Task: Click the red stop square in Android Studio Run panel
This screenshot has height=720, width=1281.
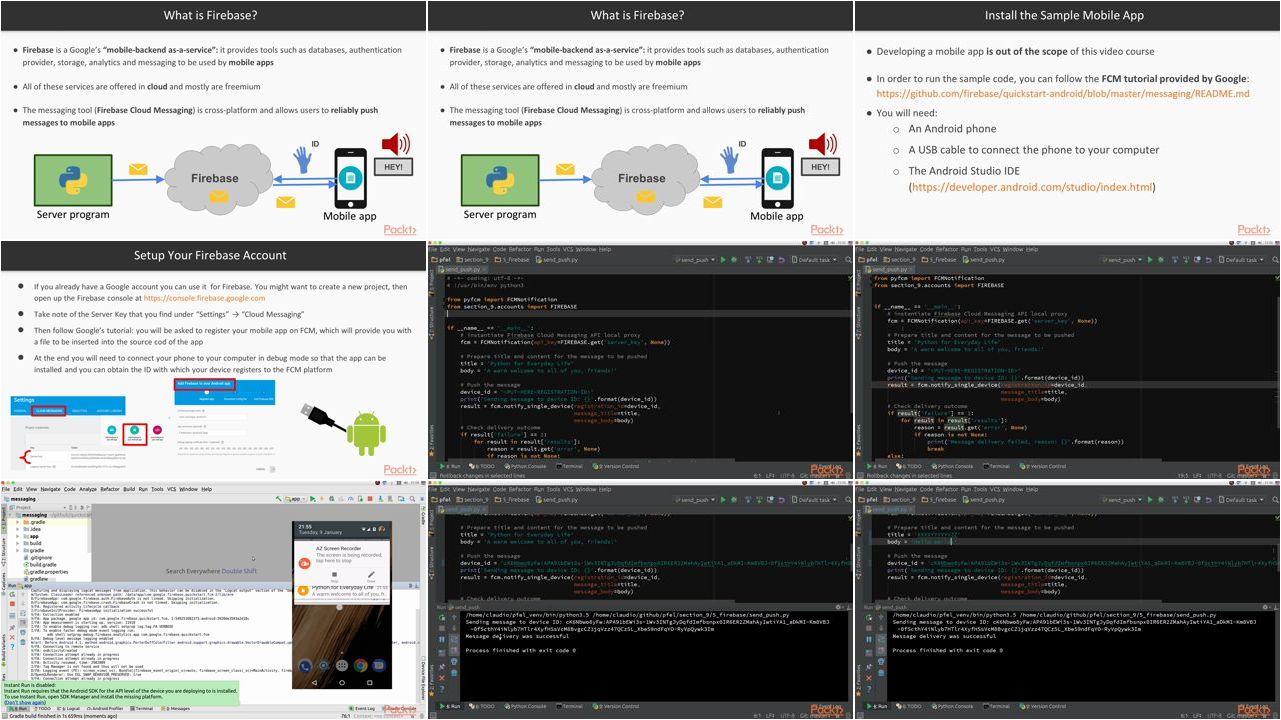Action: point(12,604)
